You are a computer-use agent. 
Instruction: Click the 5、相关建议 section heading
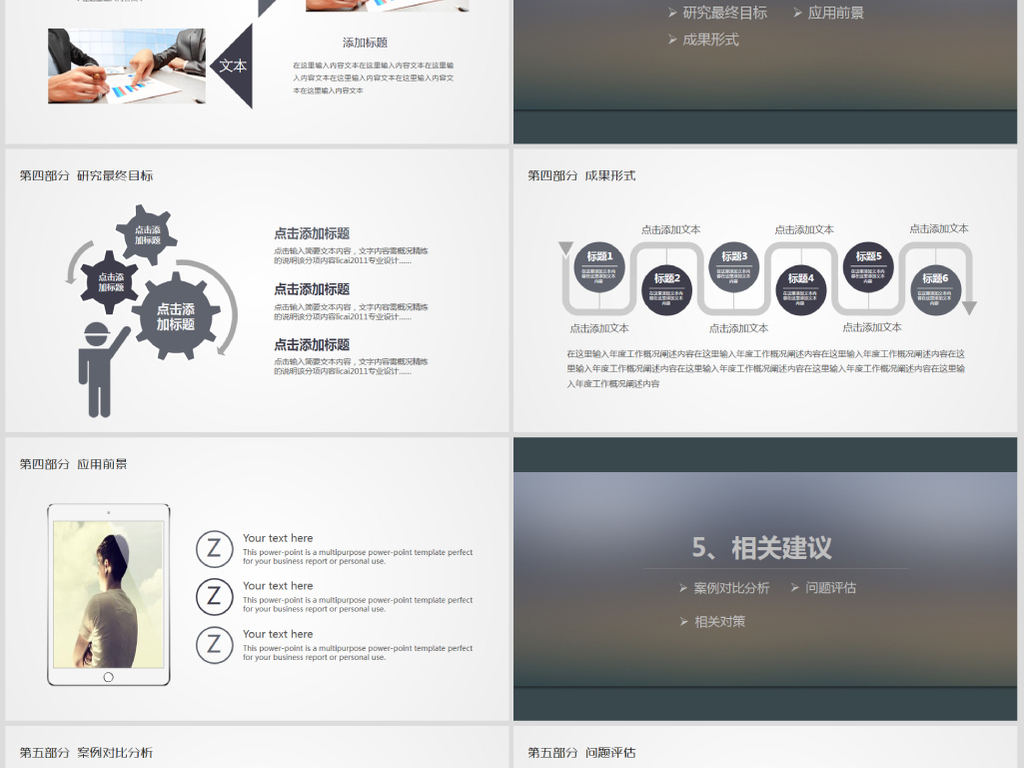[762, 548]
